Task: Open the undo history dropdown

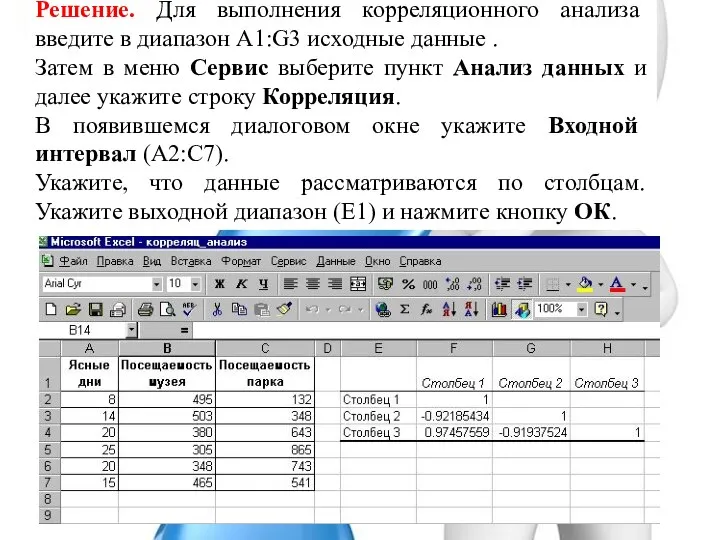Action: tap(328, 310)
